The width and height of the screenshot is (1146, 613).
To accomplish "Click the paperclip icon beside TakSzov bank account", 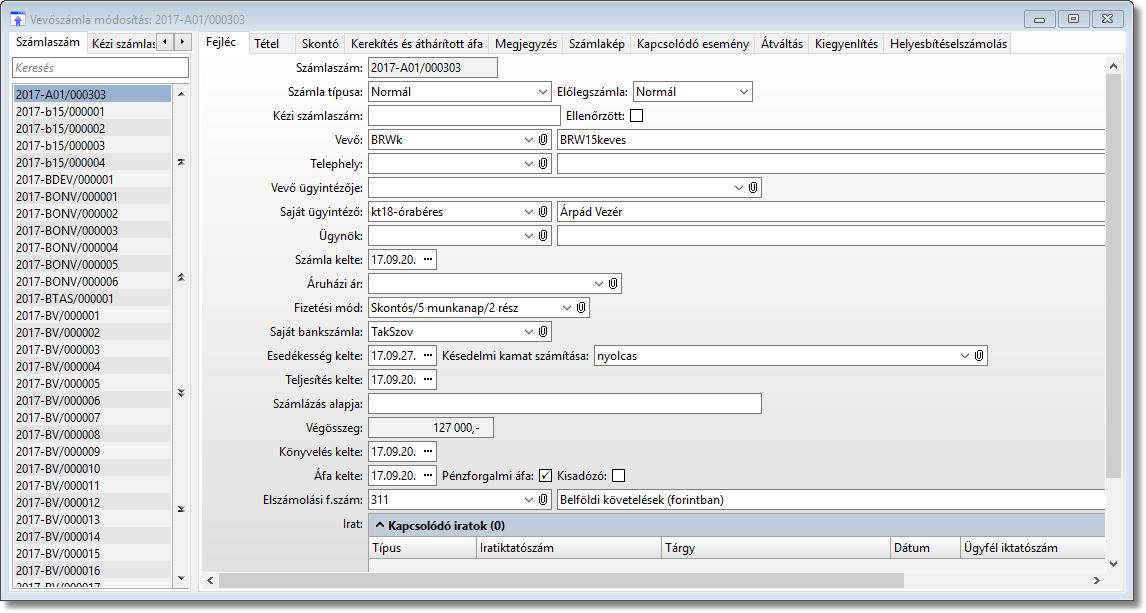I will (x=543, y=332).
